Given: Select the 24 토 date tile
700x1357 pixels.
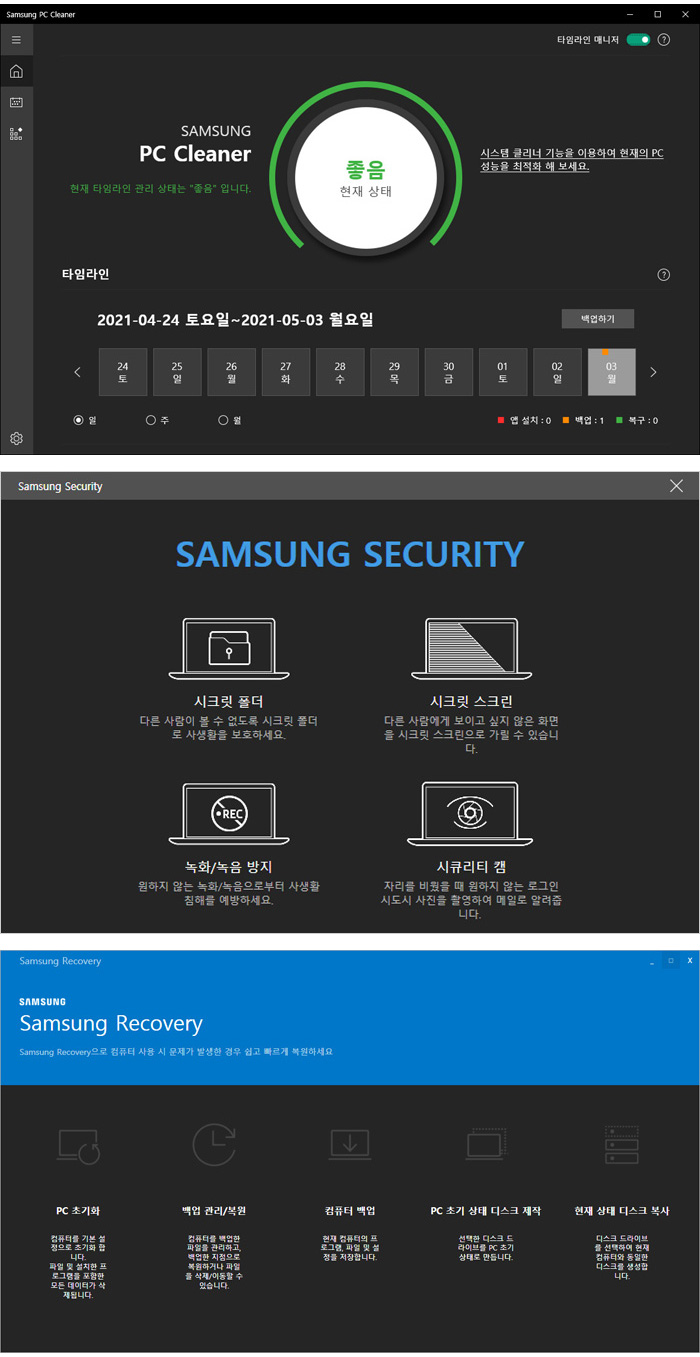Looking at the screenshot, I should coord(122,373).
